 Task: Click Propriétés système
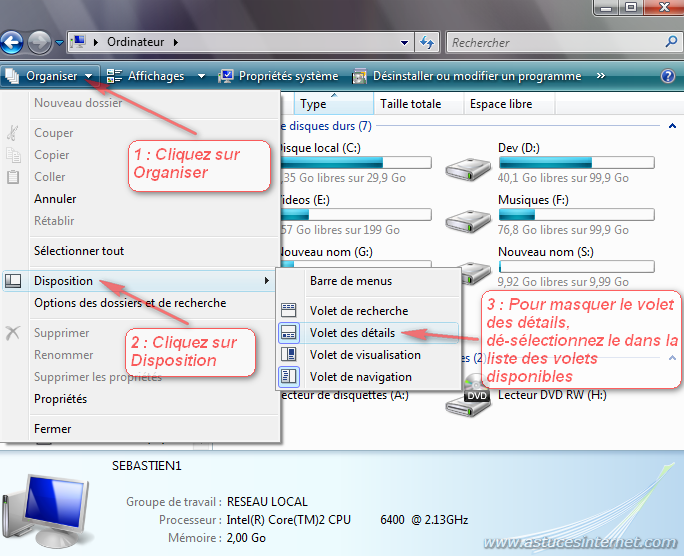coord(279,76)
